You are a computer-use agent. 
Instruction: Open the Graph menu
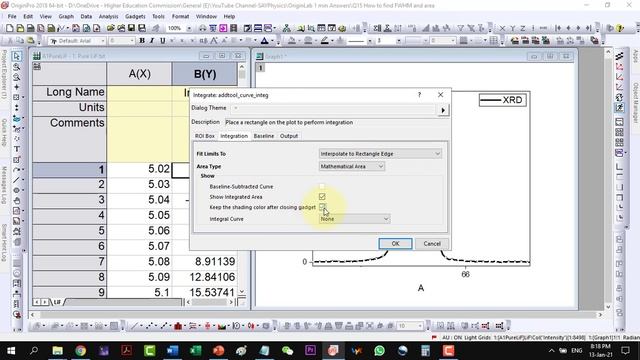point(66,16)
